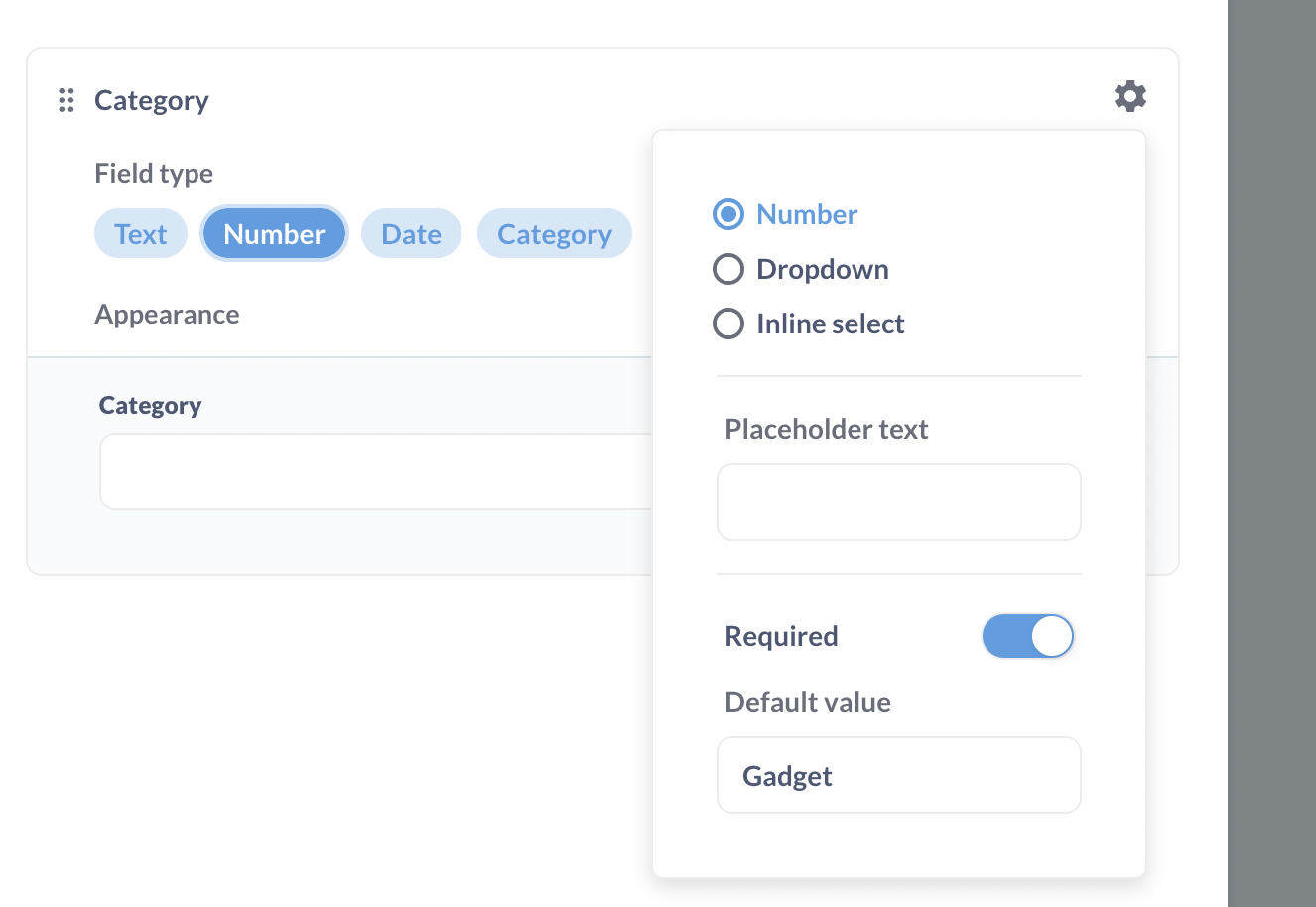
Task: Disable the Required toggle switch
Action: [1028, 636]
